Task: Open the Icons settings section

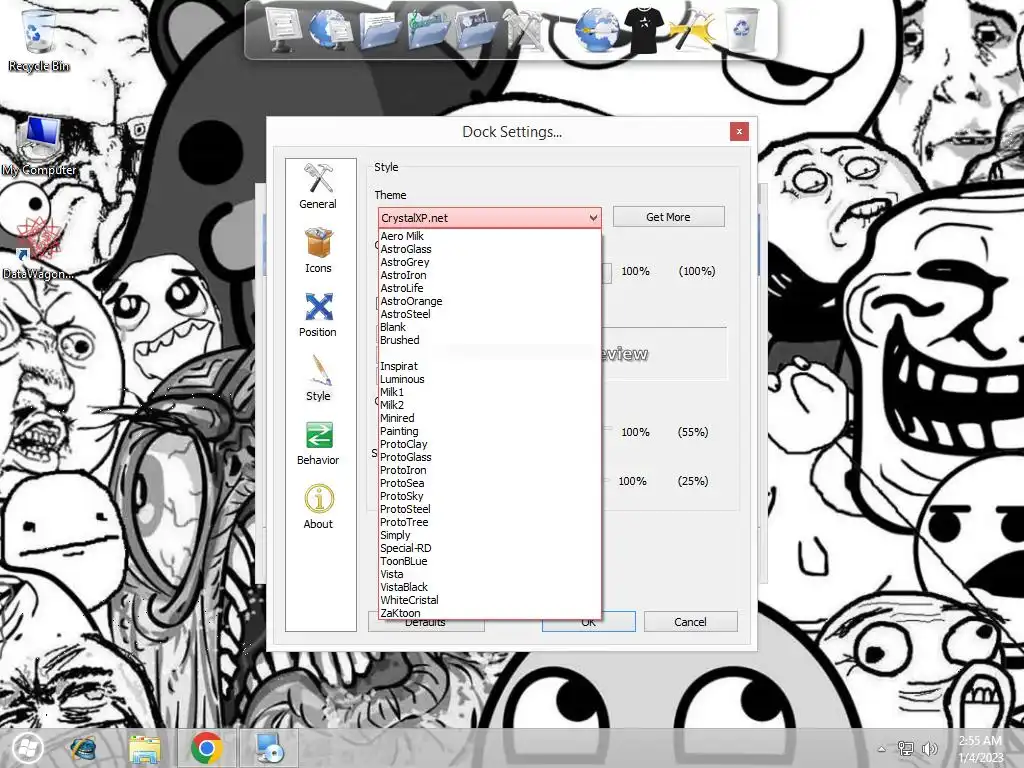Action: 318,250
